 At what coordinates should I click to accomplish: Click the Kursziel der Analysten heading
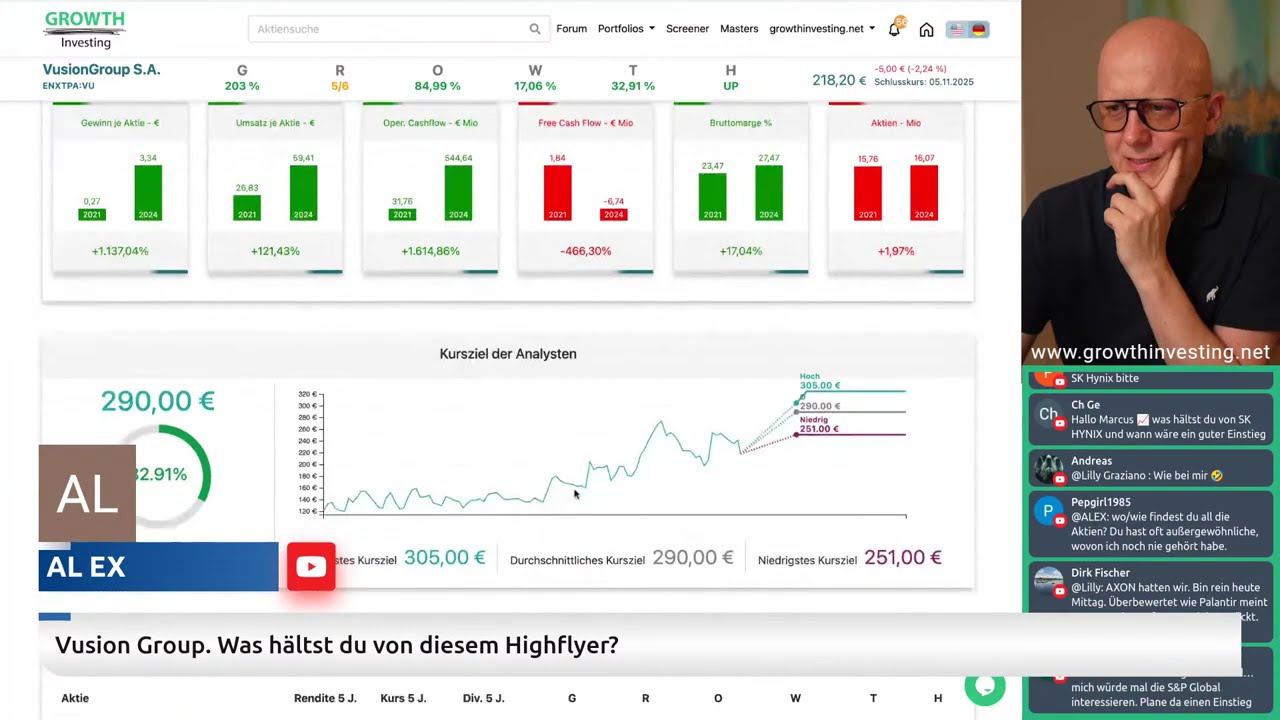point(508,354)
